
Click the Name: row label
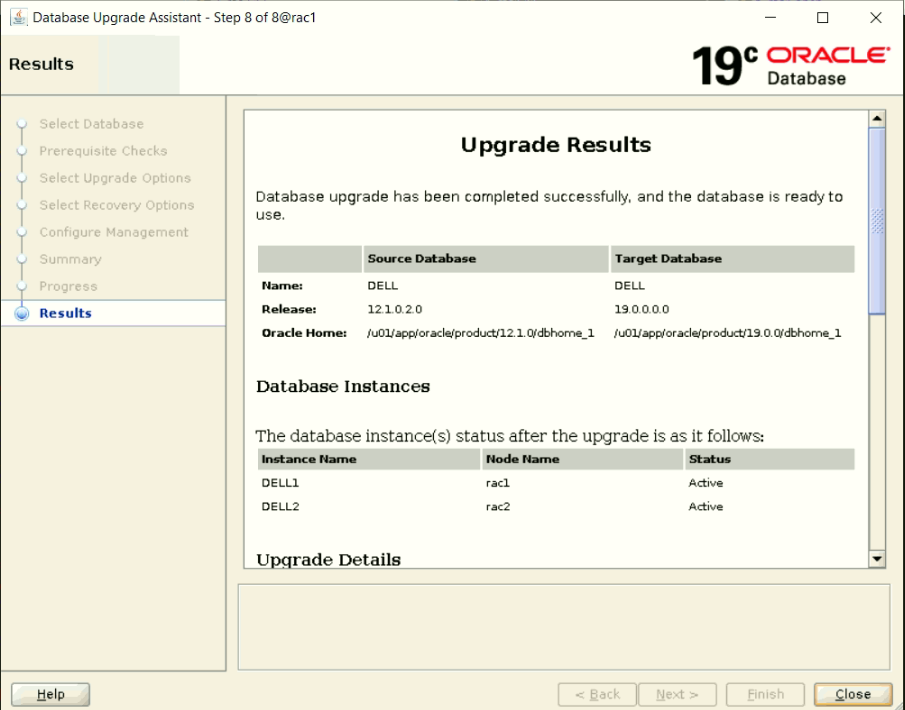click(x=282, y=286)
